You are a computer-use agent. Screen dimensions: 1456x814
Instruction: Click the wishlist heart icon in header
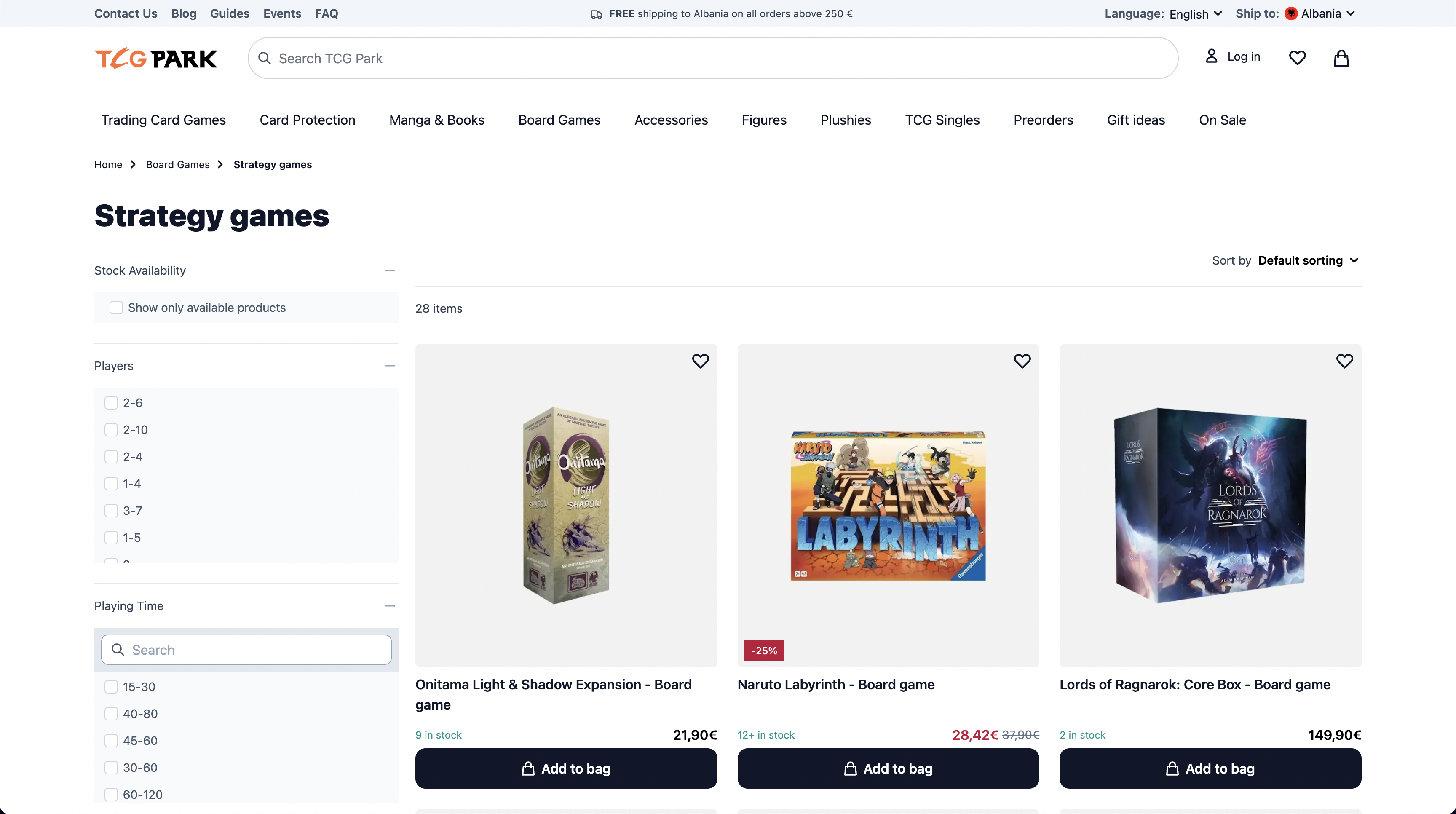coord(1297,57)
